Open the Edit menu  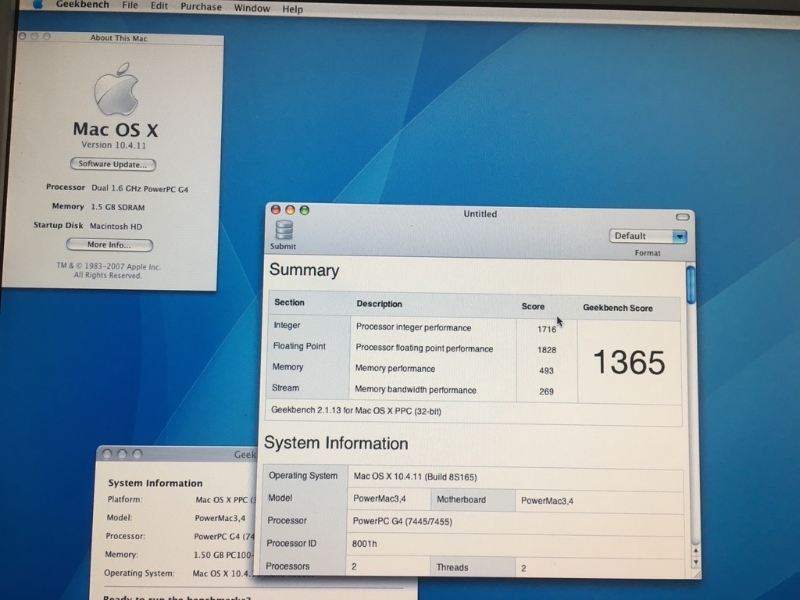click(x=159, y=6)
